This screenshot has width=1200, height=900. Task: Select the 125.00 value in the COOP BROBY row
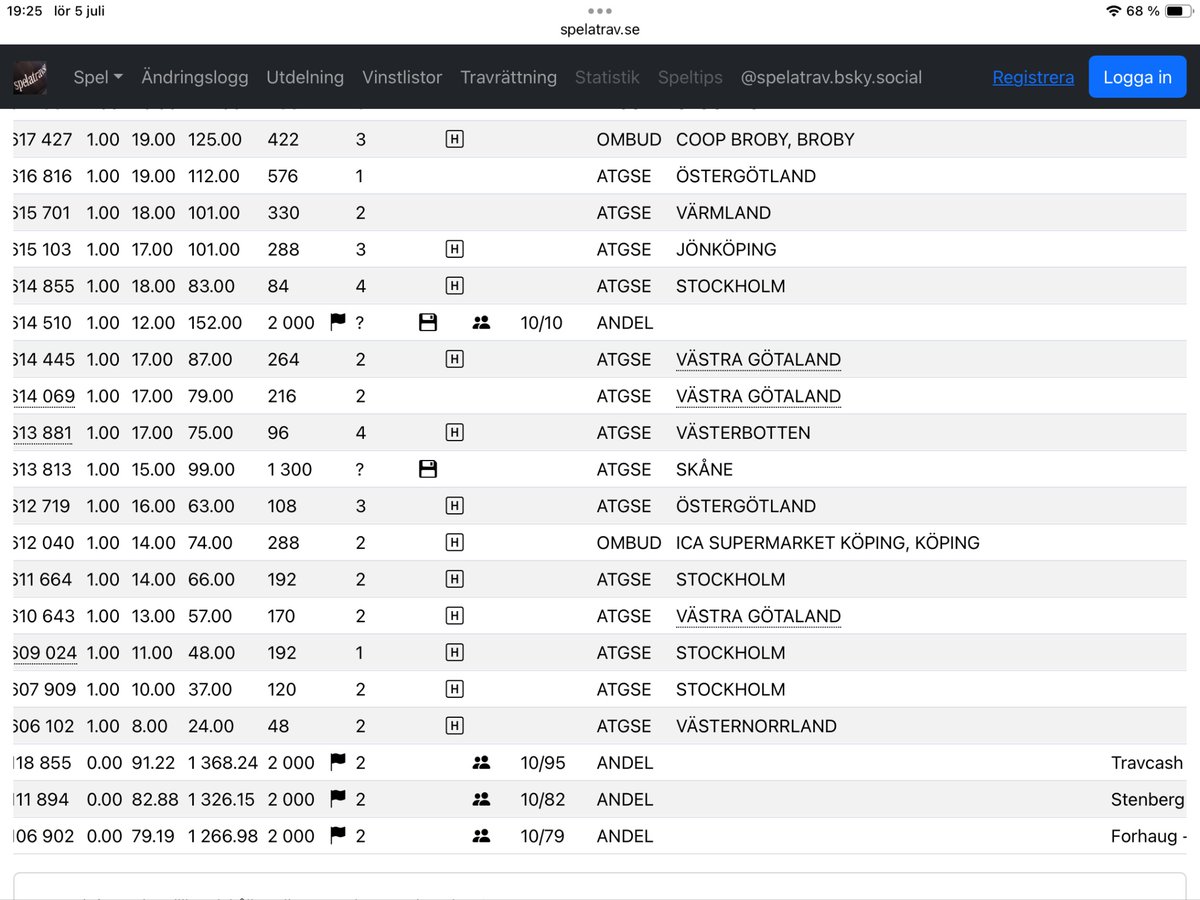tap(215, 140)
